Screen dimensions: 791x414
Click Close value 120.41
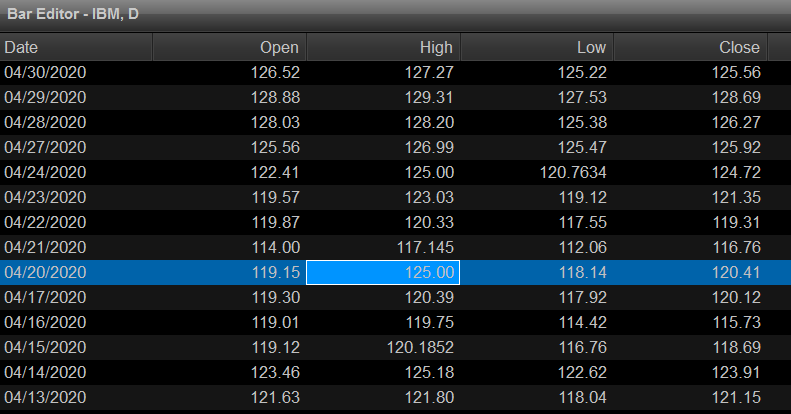pyautogui.click(x=736, y=272)
